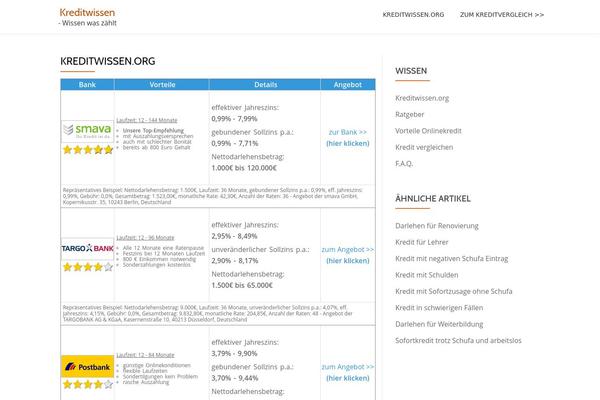Screen dimensions: 600x400
Task: Click 'Alle 12 Monate eine Ratenpause' bullet
Action: (x=163, y=248)
